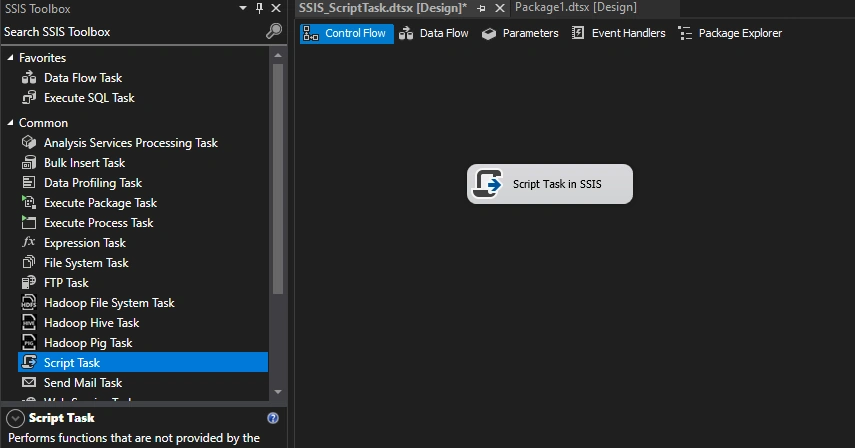Image resolution: width=855 pixels, height=448 pixels.
Task: Collapse the Script Task description pane
Action: [15, 419]
